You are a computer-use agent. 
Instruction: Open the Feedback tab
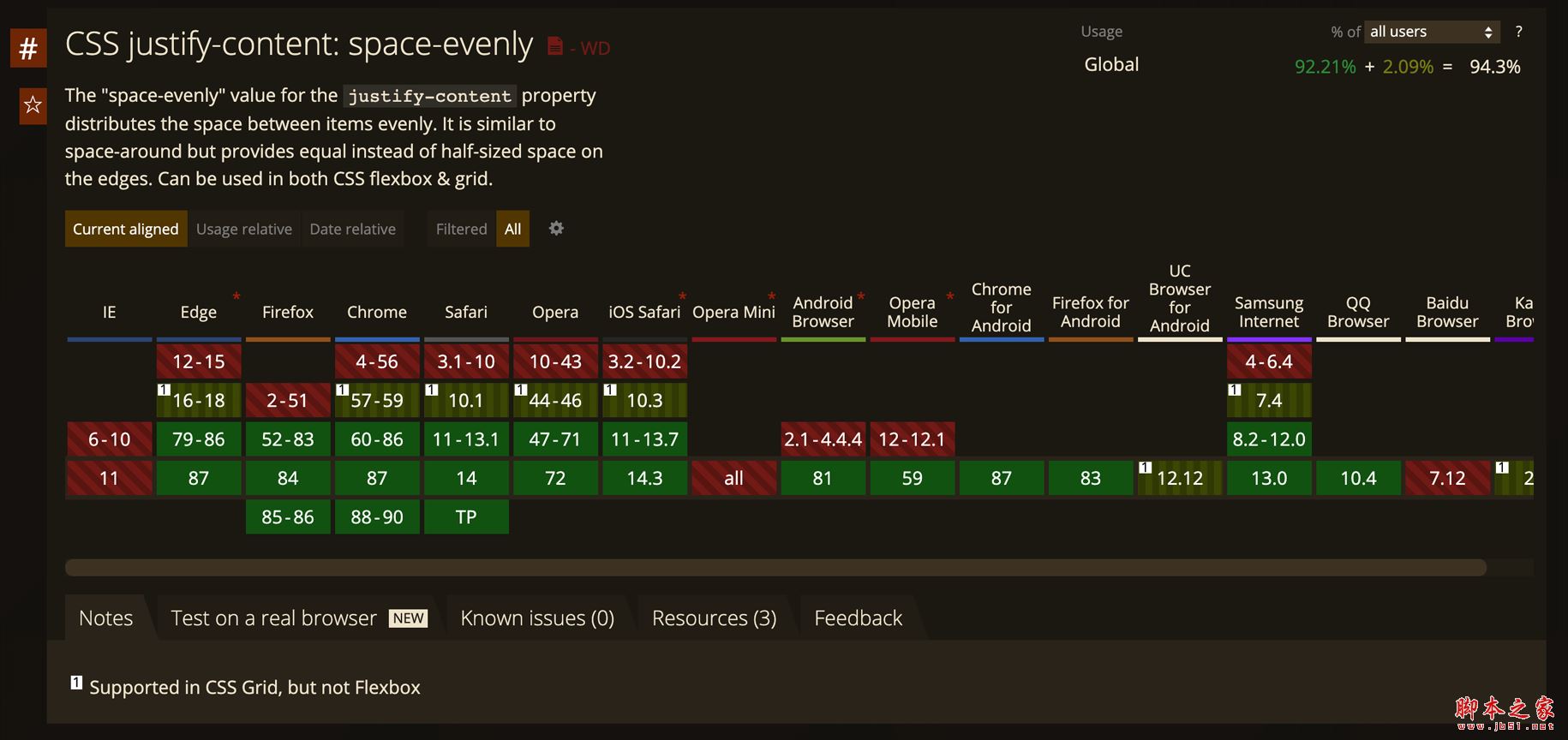pyautogui.click(x=859, y=618)
